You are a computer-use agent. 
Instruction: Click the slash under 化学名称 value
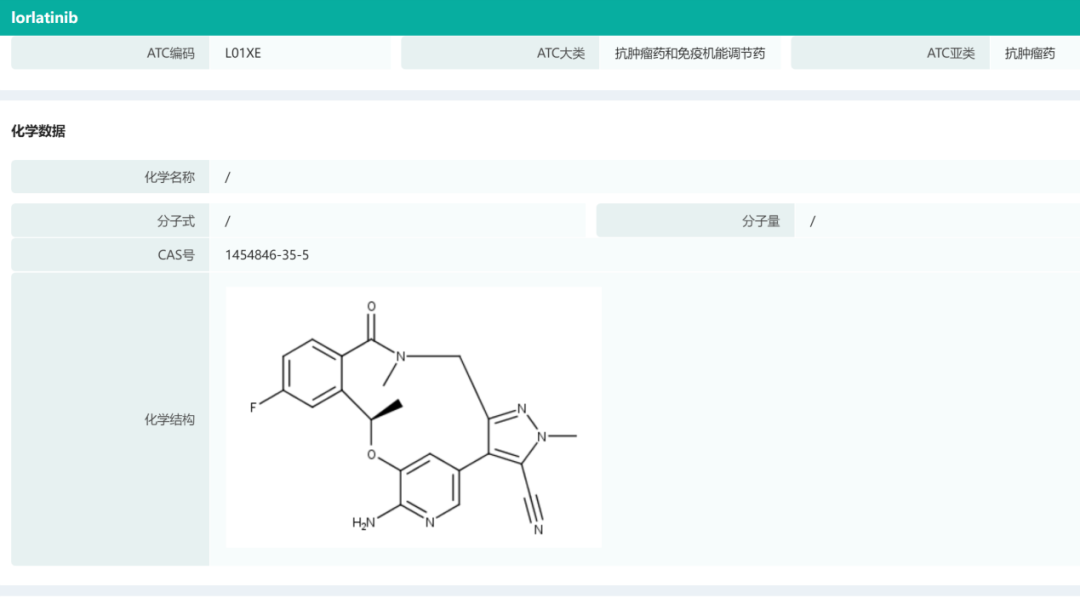[228, 176]
